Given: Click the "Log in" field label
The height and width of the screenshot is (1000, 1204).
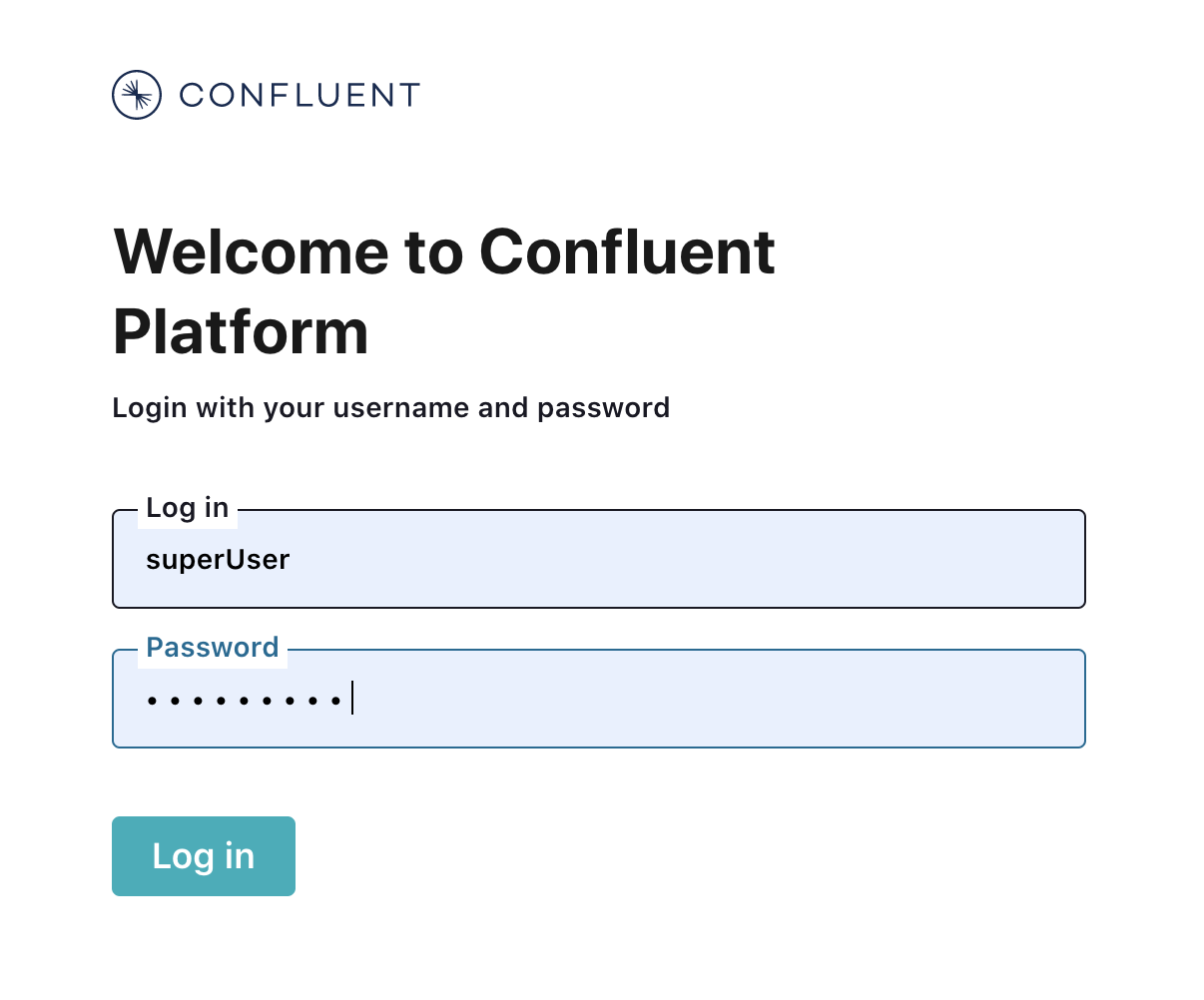Looking at the screenshot, I should pyautogui.click(x=188, y=508).
